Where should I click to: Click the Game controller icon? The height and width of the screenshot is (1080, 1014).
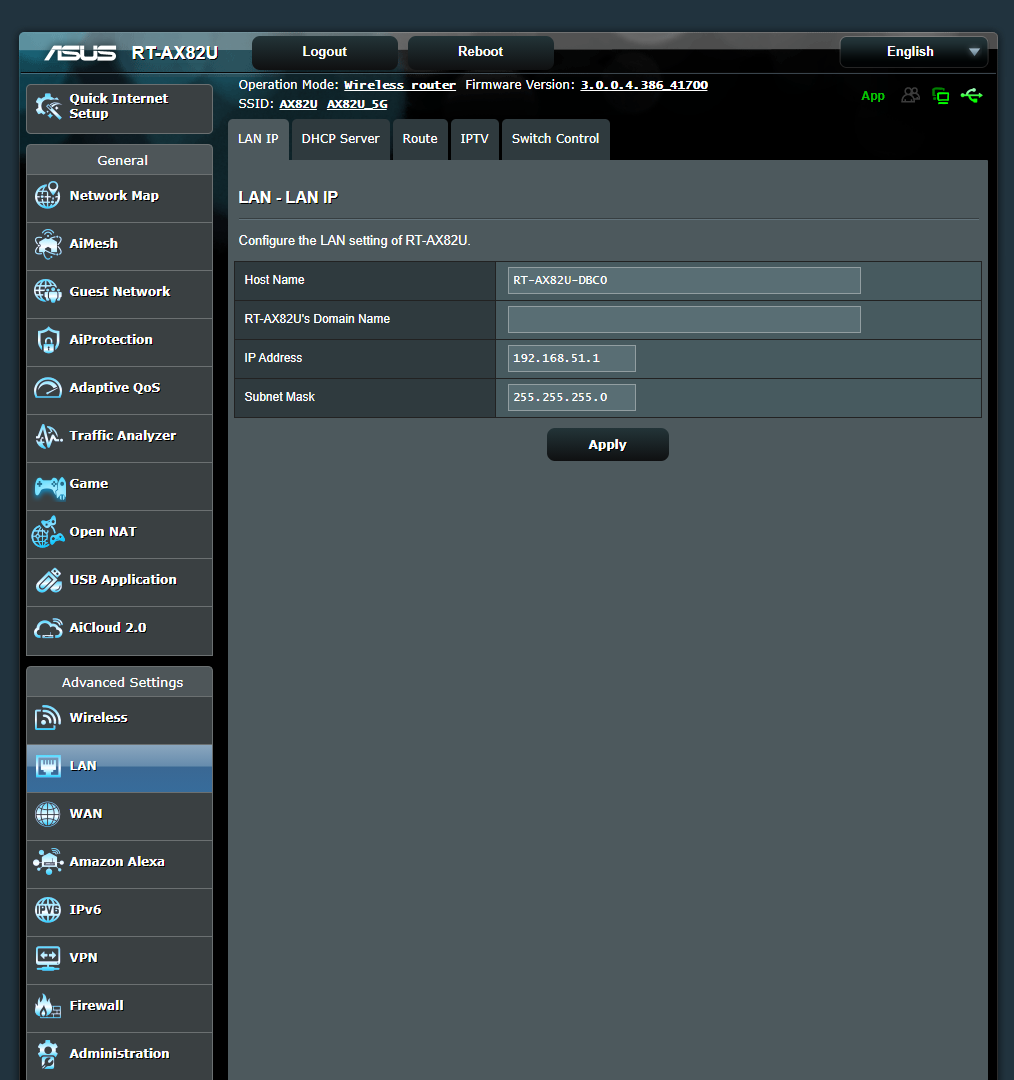point(50,487)
